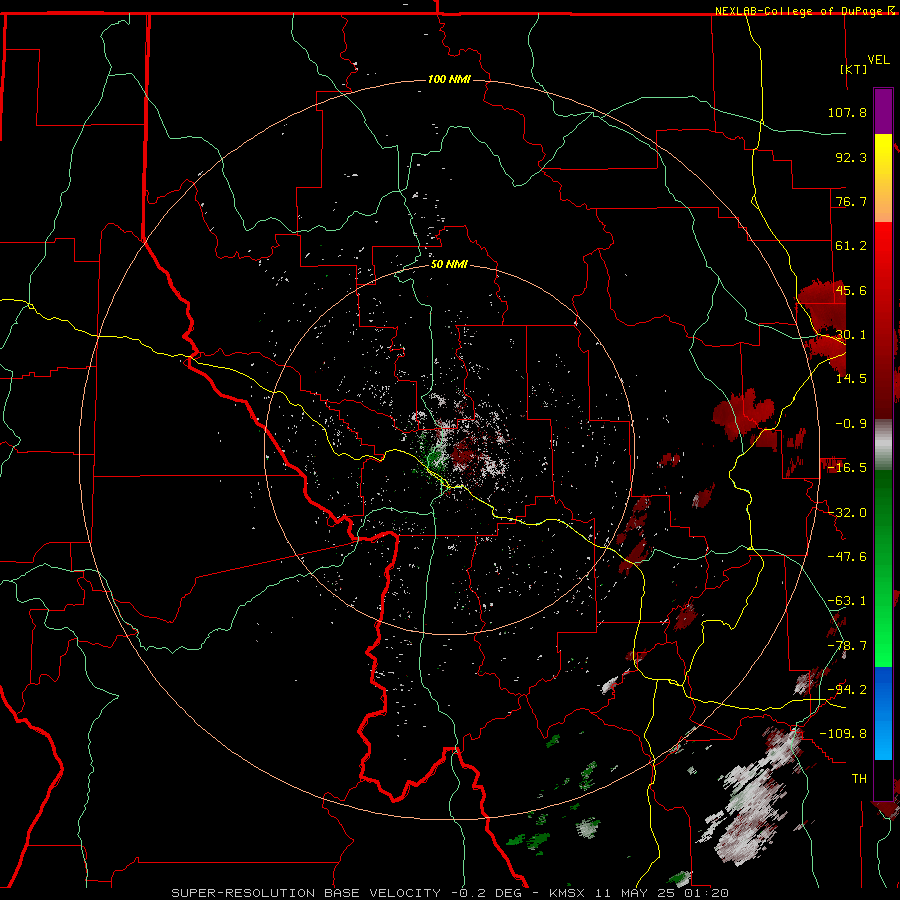Click the -0.9 velocity scale value
This screenshot has height=900, width=900.
[851, 424]
